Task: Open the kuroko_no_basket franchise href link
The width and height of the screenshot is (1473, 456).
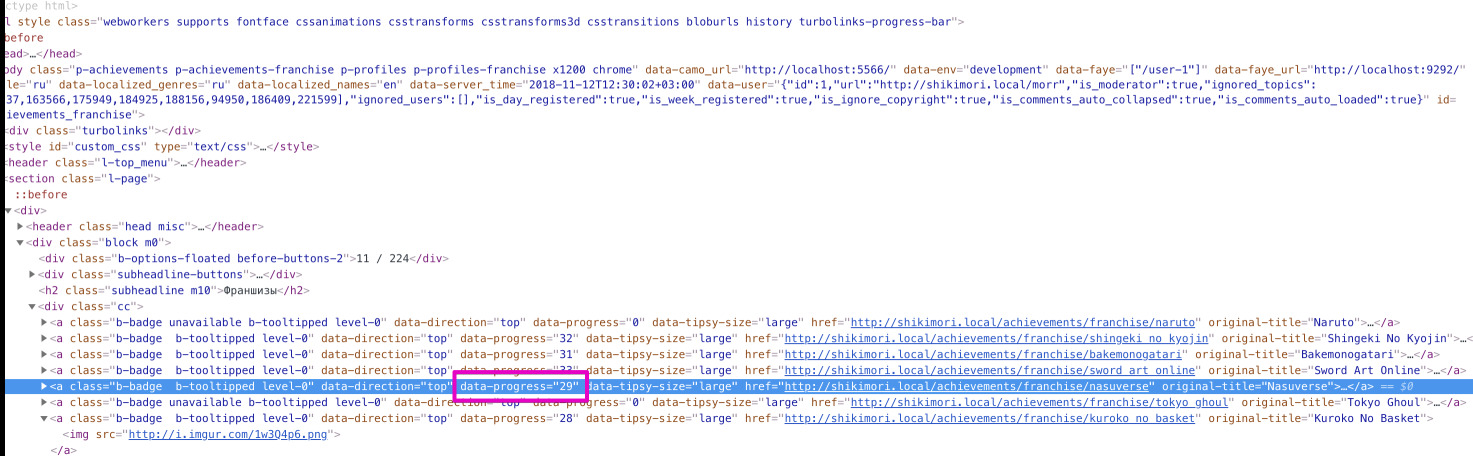Action: point(989,419)
